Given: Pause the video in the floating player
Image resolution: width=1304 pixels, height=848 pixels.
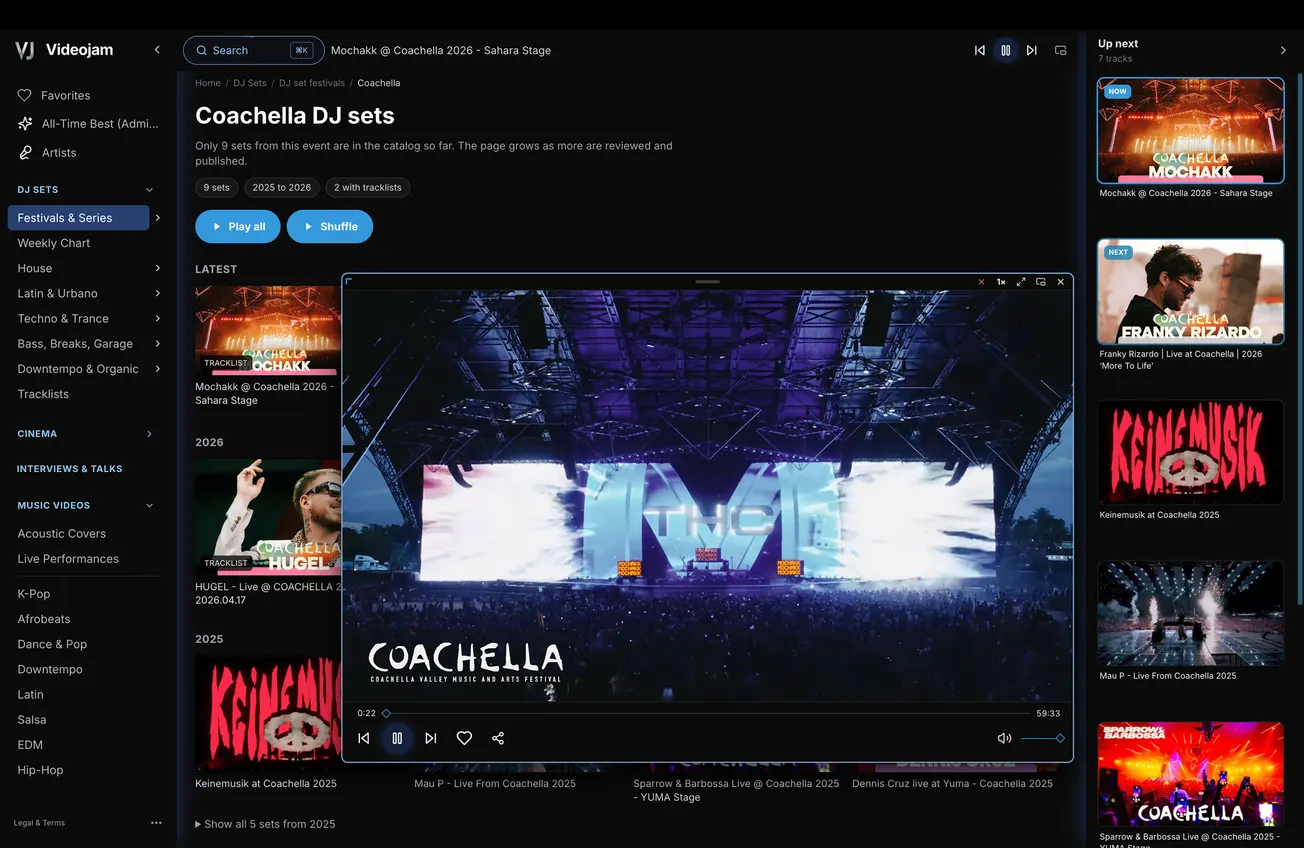Looking at the screenshot, I should pyautogui.click(x=397, y=738).
